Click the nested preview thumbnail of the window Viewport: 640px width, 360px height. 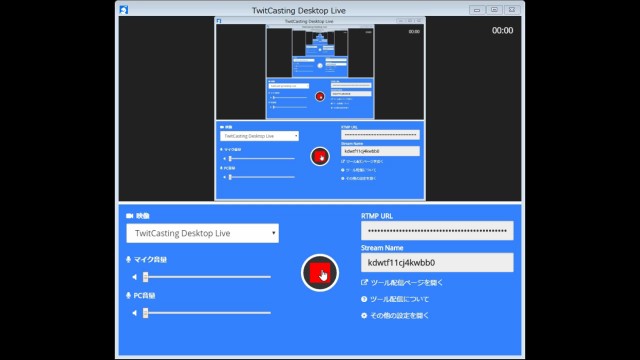pyautogui.click(x=320, y=109)
